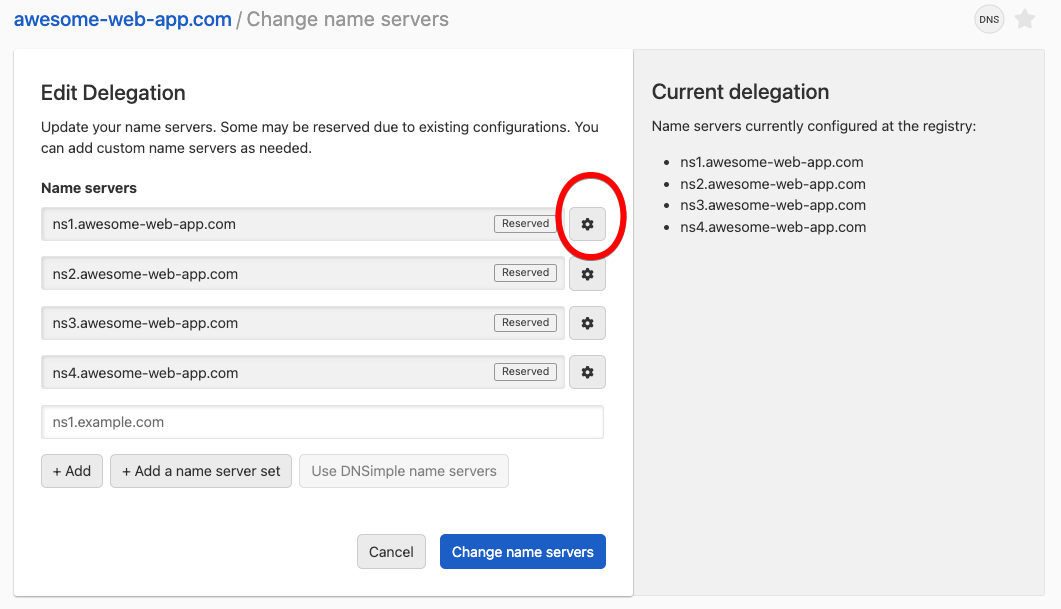
Task: Click the gear icon next to ns2.awesome-web-app.com
Action: (587, 273)
